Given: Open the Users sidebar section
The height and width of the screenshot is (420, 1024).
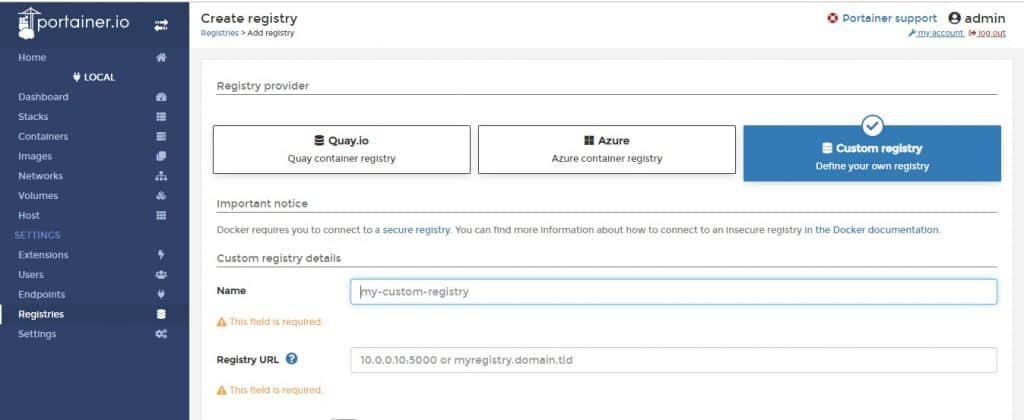Looking at the screenshot, I should click(x=32, y=274).
